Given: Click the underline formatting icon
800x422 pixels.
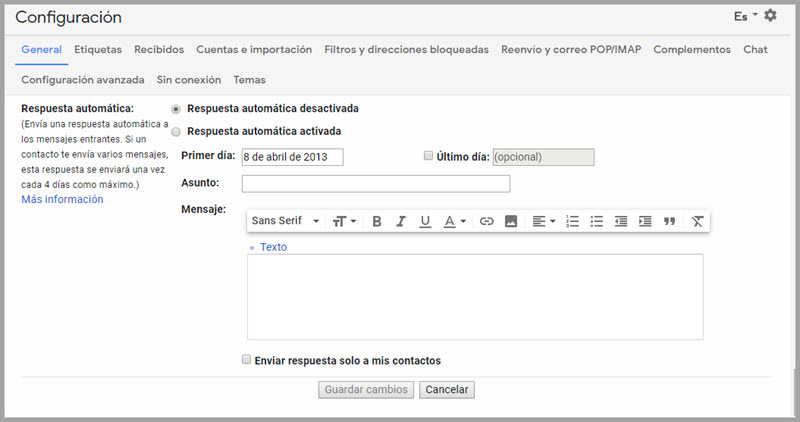Looking at the screenshot, I should [x=425, y=221].
